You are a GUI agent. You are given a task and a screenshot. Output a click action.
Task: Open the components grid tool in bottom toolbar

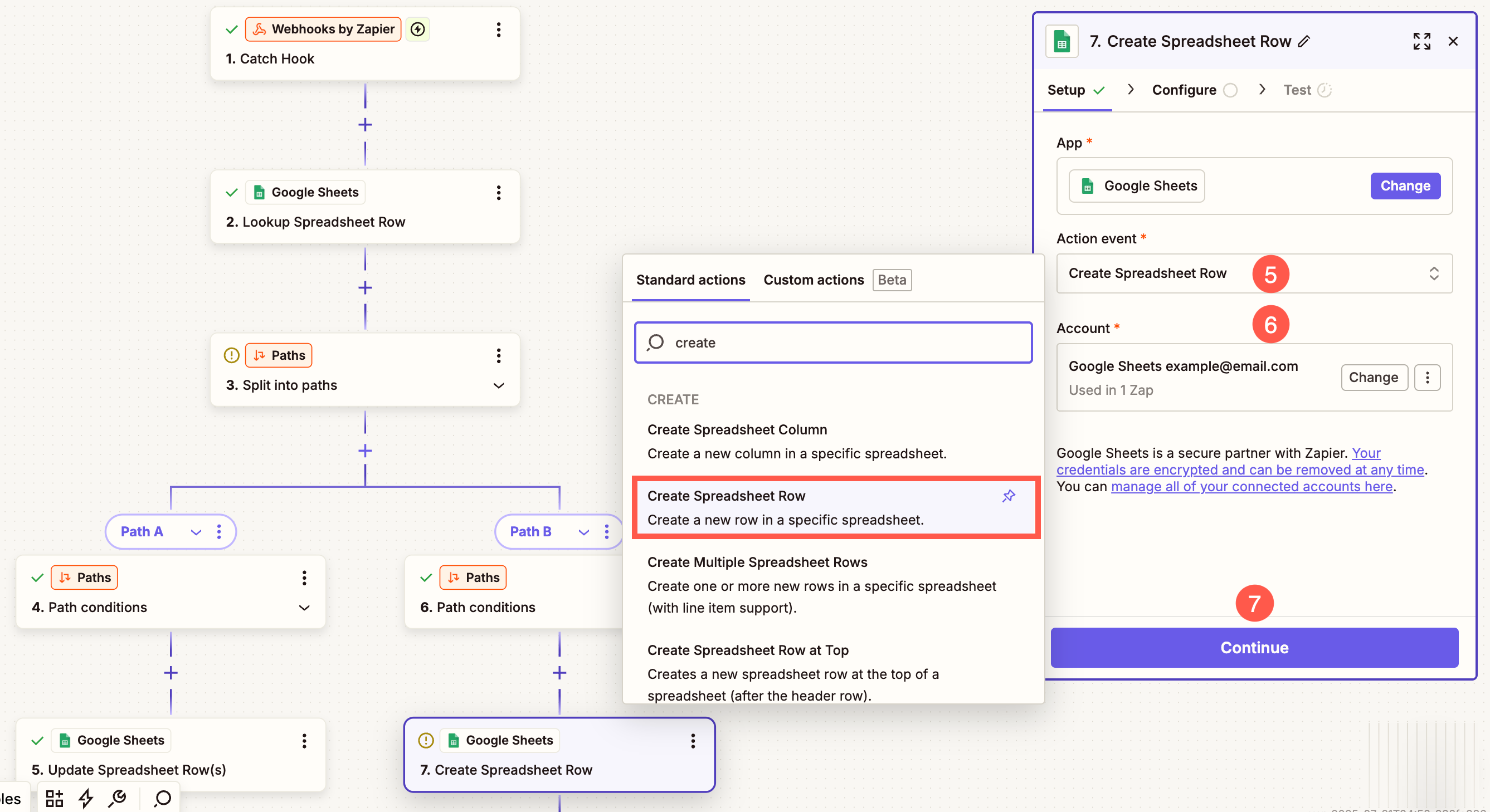tap(55, 798)
